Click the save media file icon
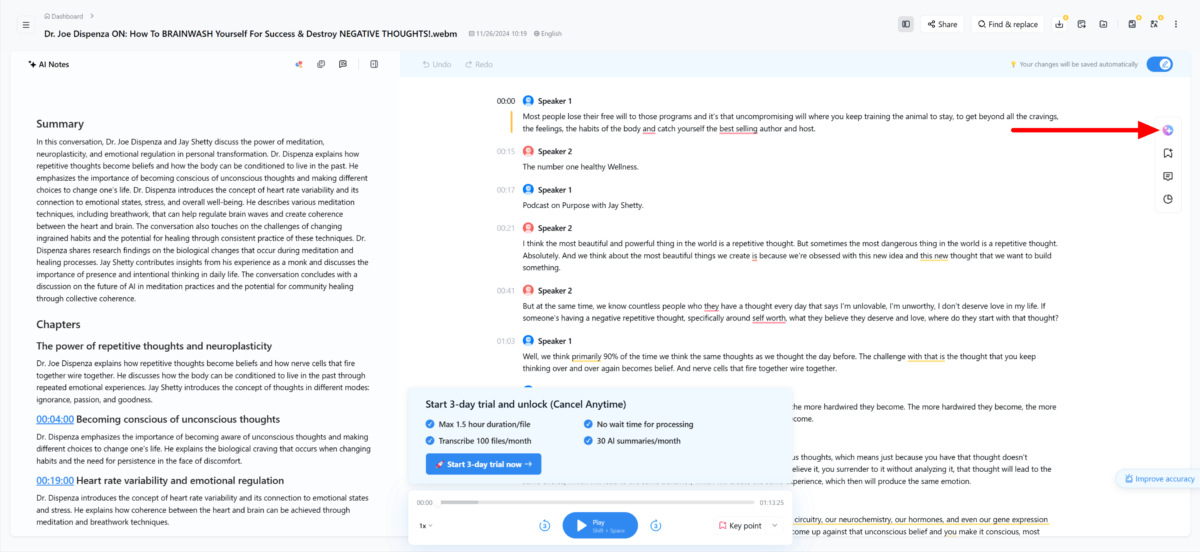This screenshot has height=552, width=1200. click(1132, 24)
